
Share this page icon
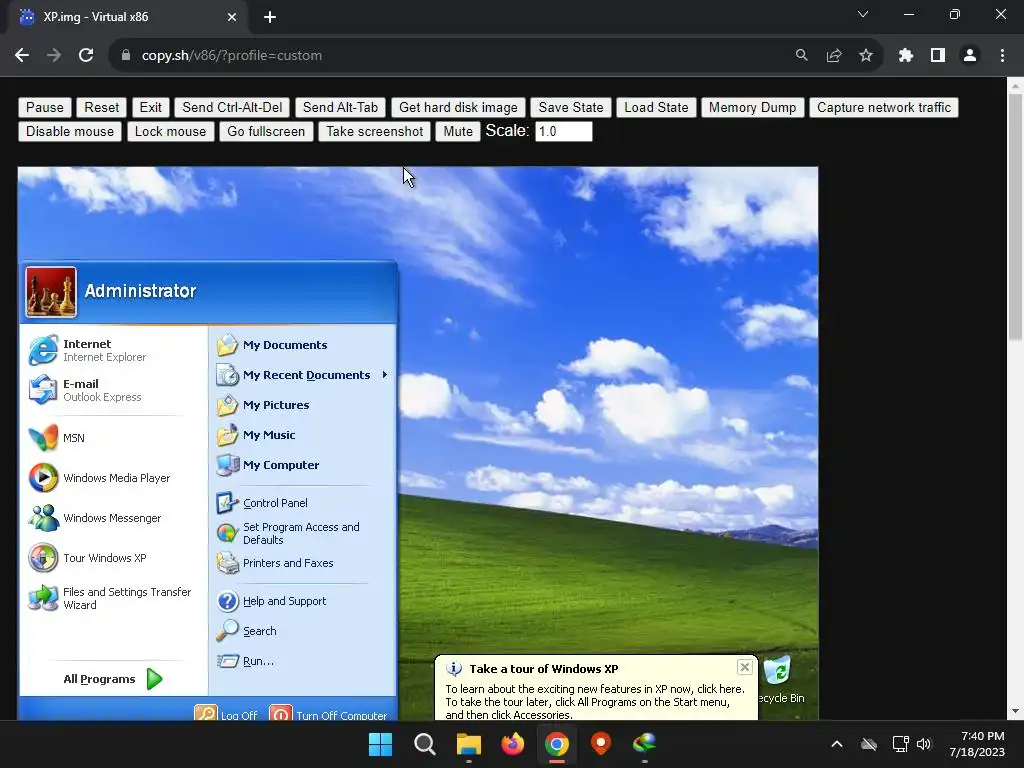834,56
